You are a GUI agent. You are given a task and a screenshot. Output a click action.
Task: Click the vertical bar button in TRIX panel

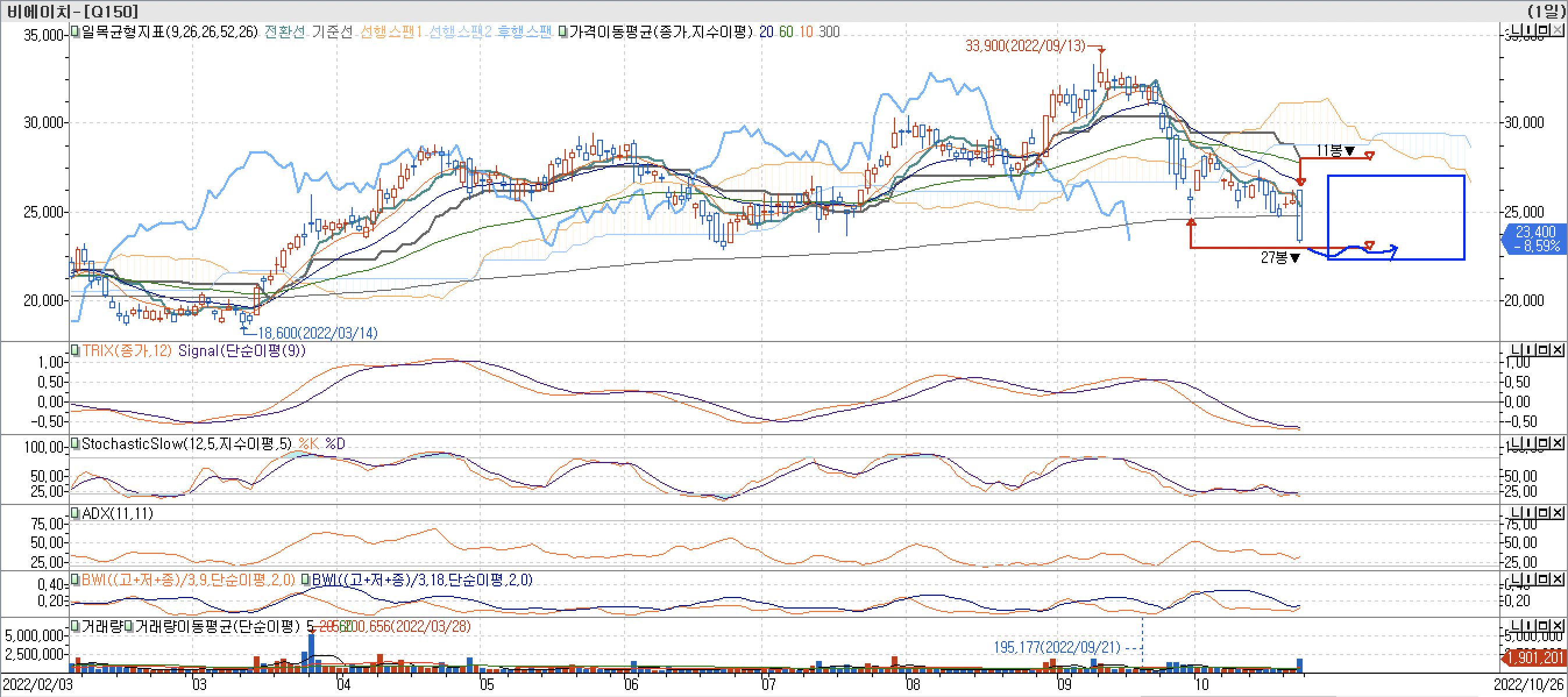(1529, 349)
